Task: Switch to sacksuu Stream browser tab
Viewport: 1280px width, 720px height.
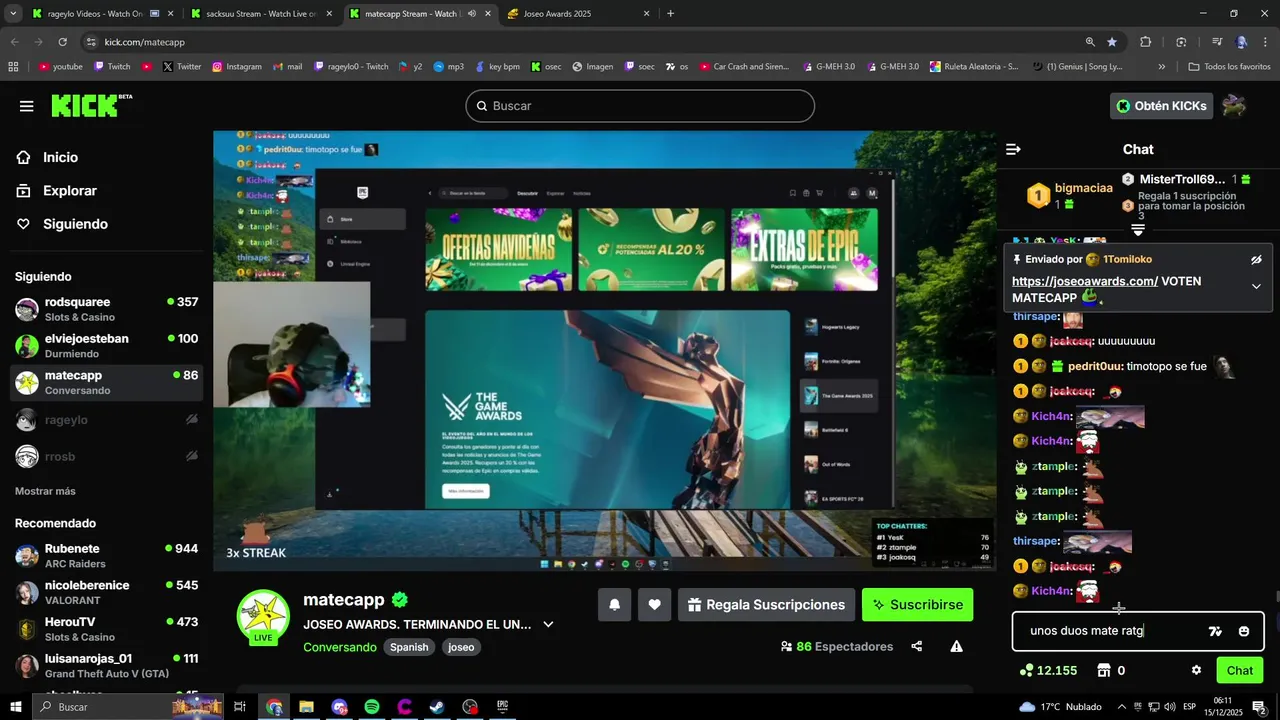Action: tap(260, 14)
